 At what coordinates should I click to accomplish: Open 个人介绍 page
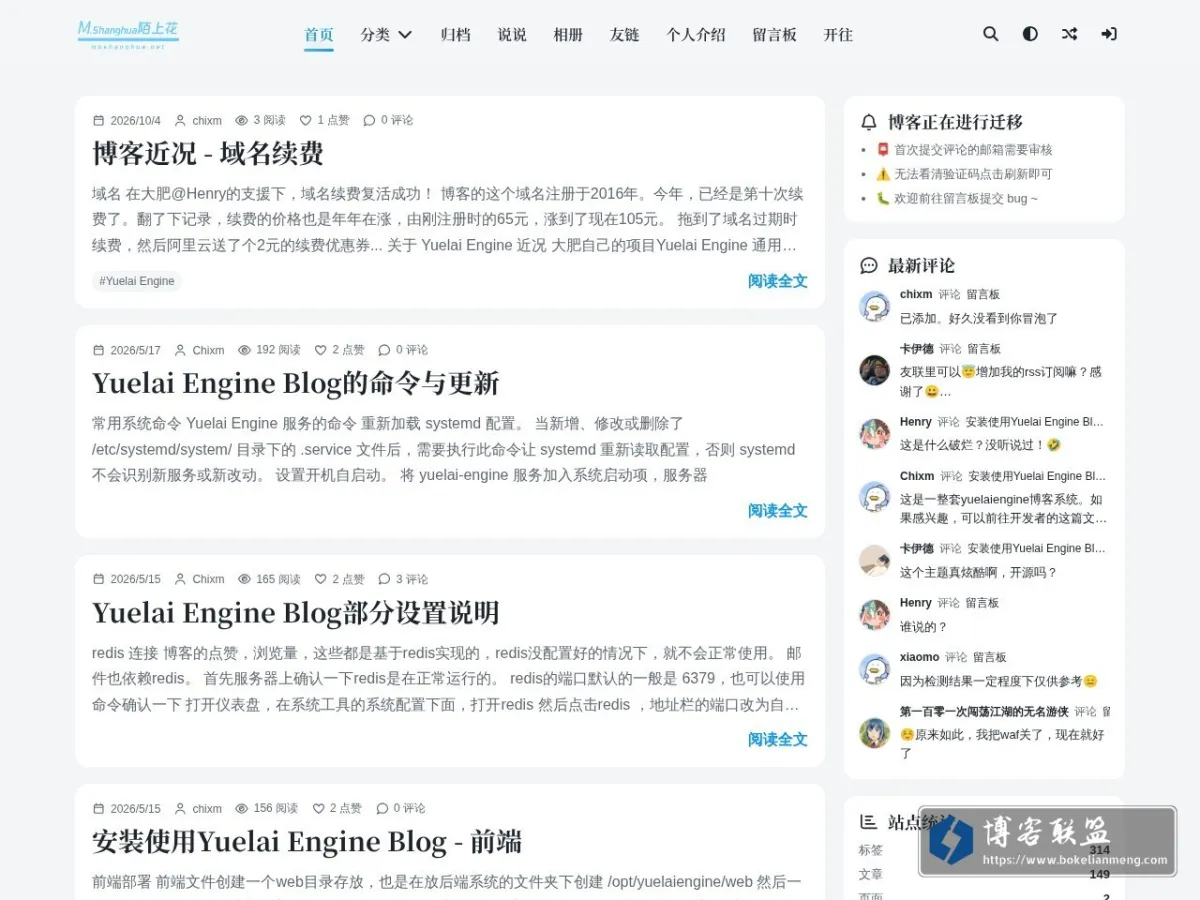[696, 34]
